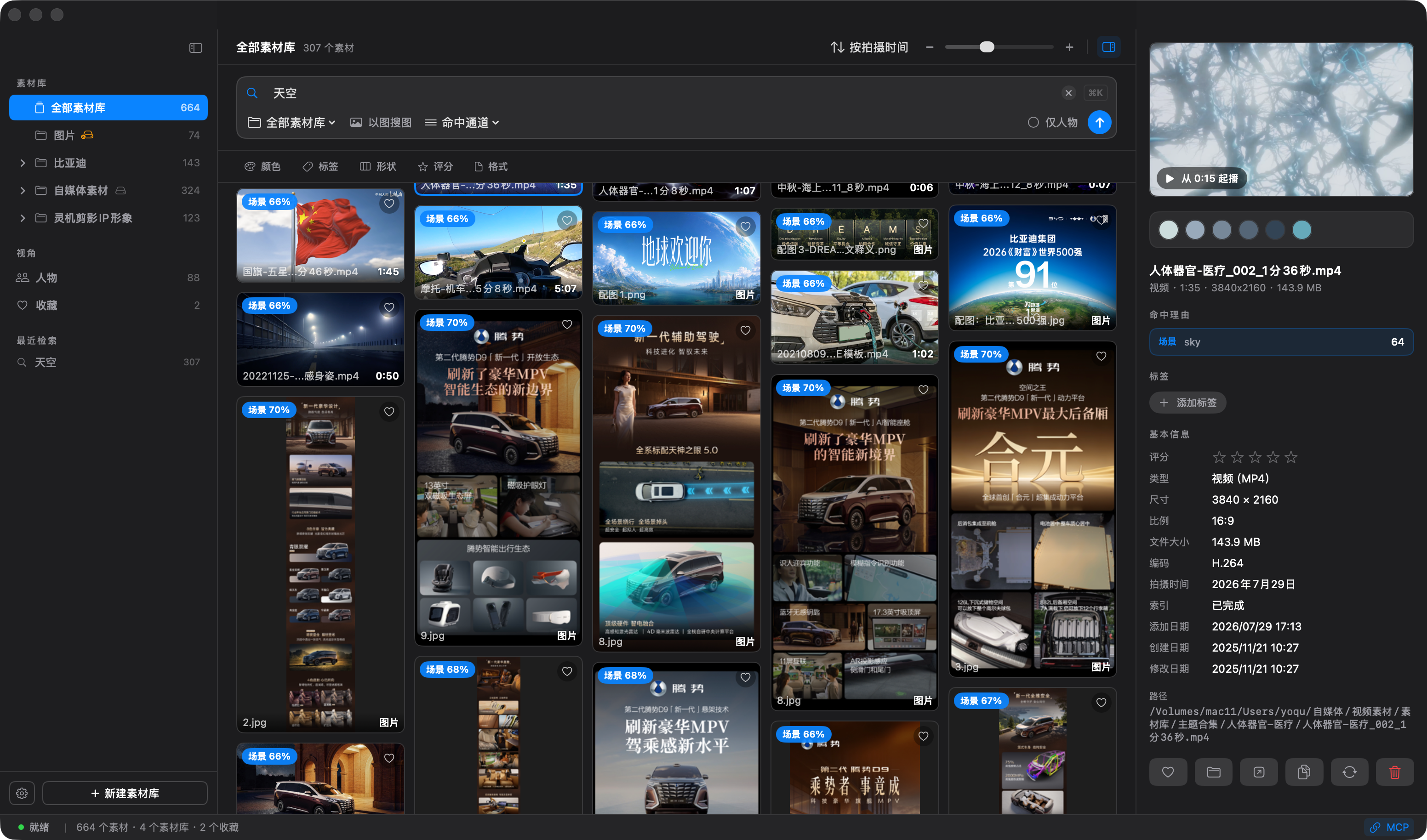Open the 全部素材库 scope dropdown in search

(x=292, y=122)
